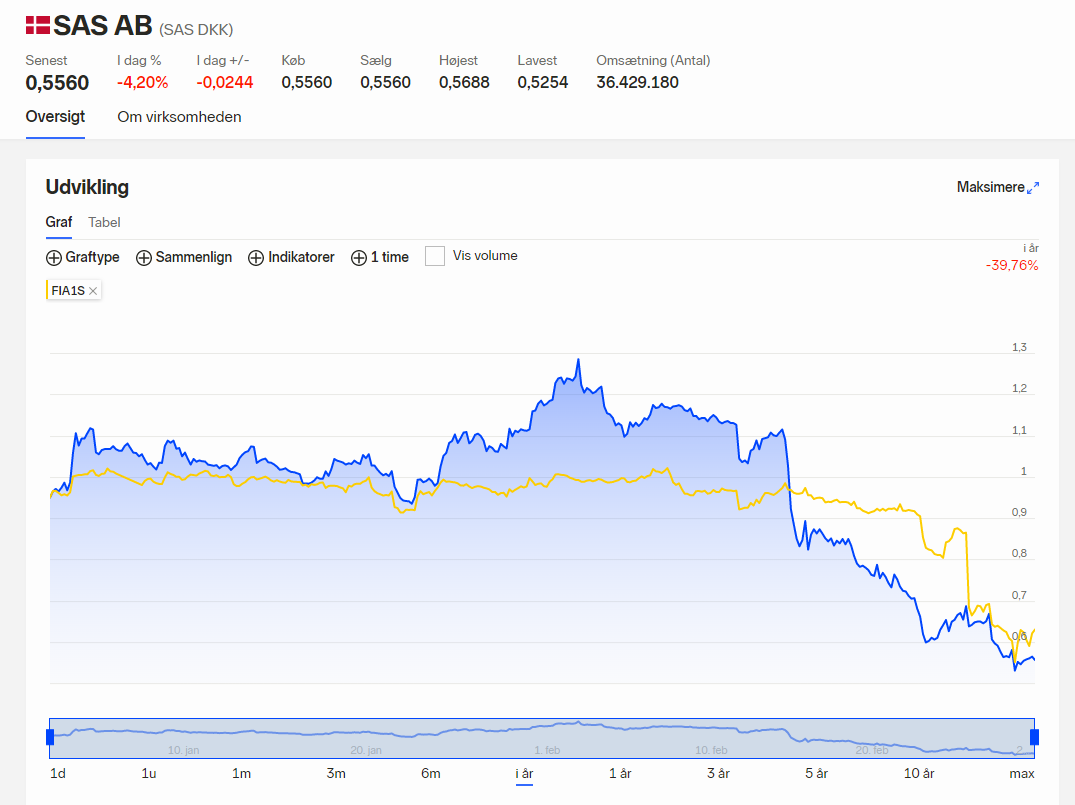Click the Omsætning value 36.429.180
The width and height of the screenshot is (1075, 805).
(x=638, y=82)
